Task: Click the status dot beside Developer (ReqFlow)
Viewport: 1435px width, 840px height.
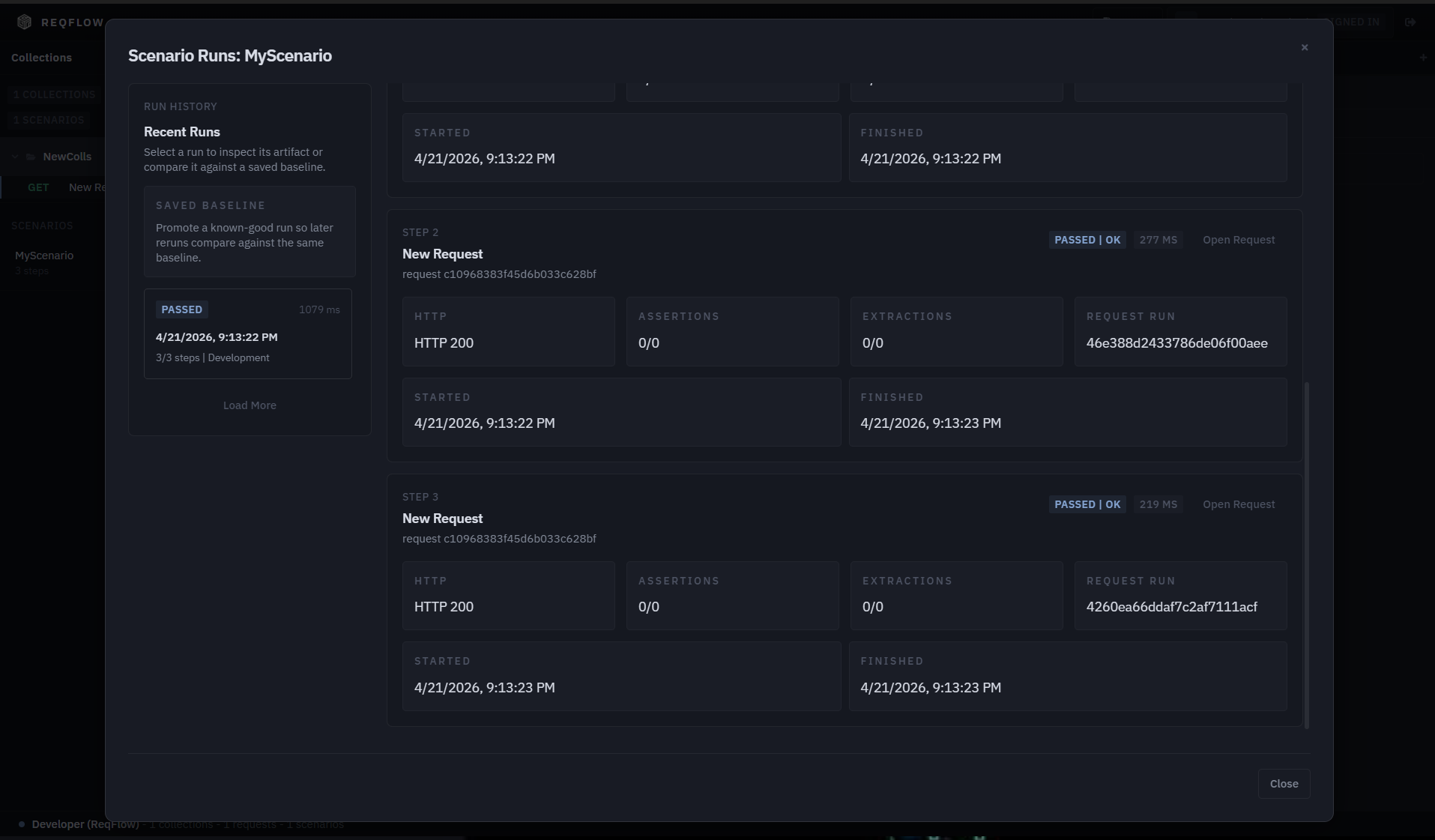Action: [20, 825]
